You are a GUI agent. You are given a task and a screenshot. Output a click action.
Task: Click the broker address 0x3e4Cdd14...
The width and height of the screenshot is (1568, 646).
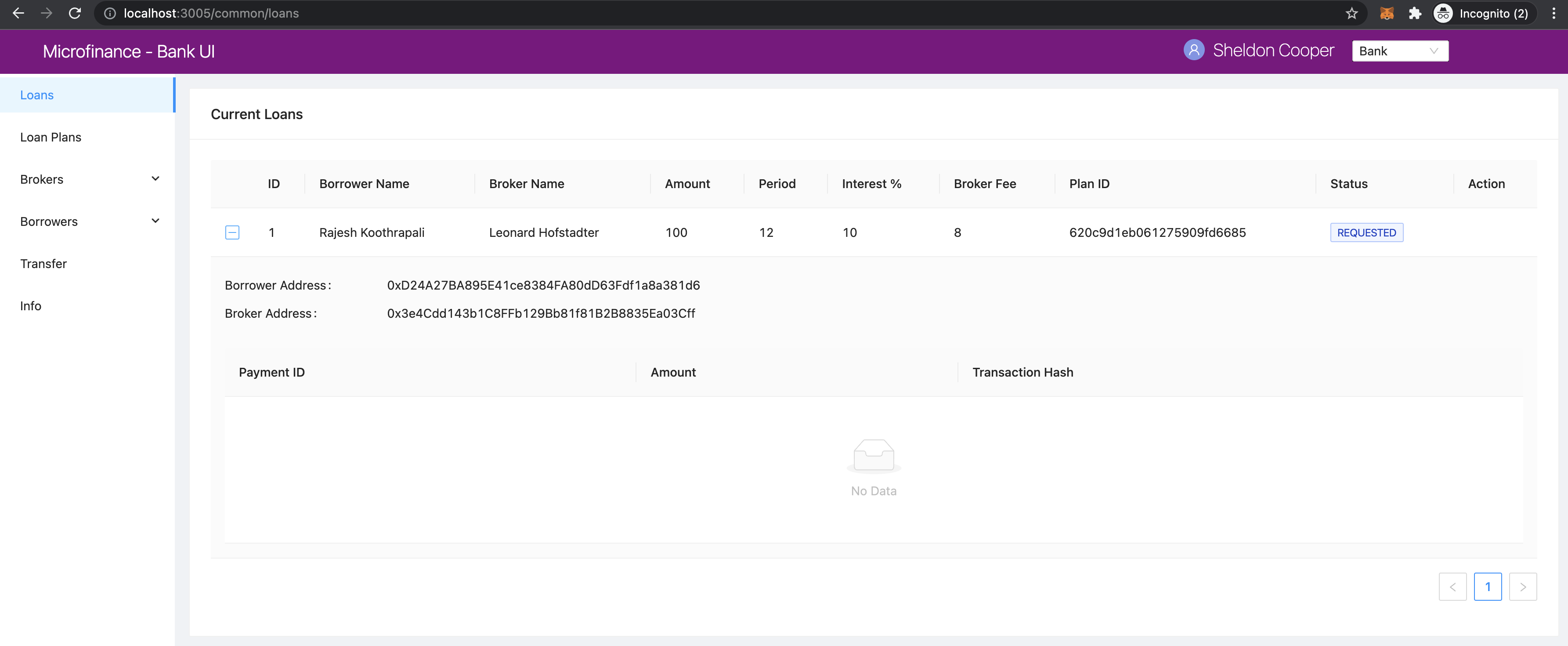tap(541, 314)
